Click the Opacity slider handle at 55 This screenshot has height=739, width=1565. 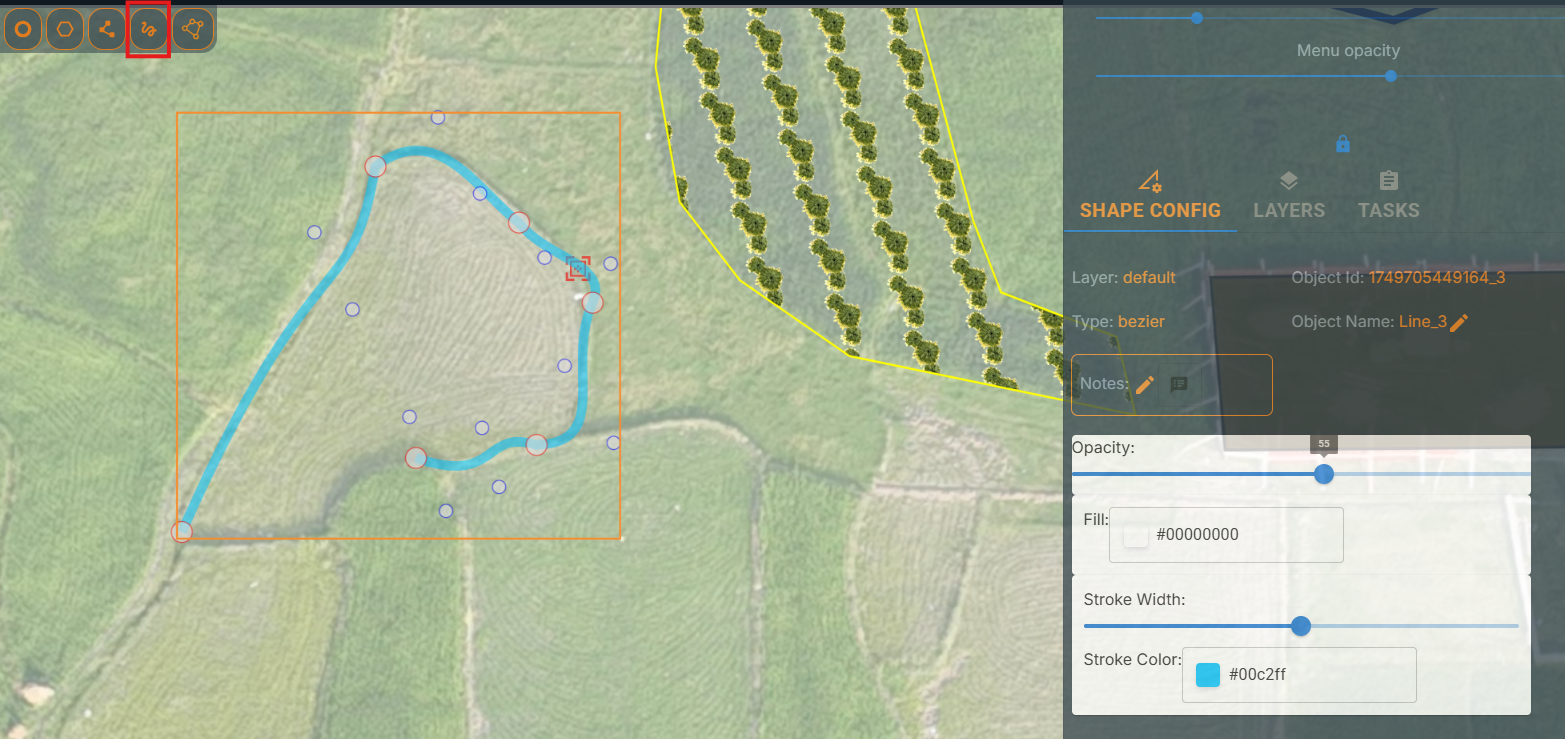[x=1324, y=474]
